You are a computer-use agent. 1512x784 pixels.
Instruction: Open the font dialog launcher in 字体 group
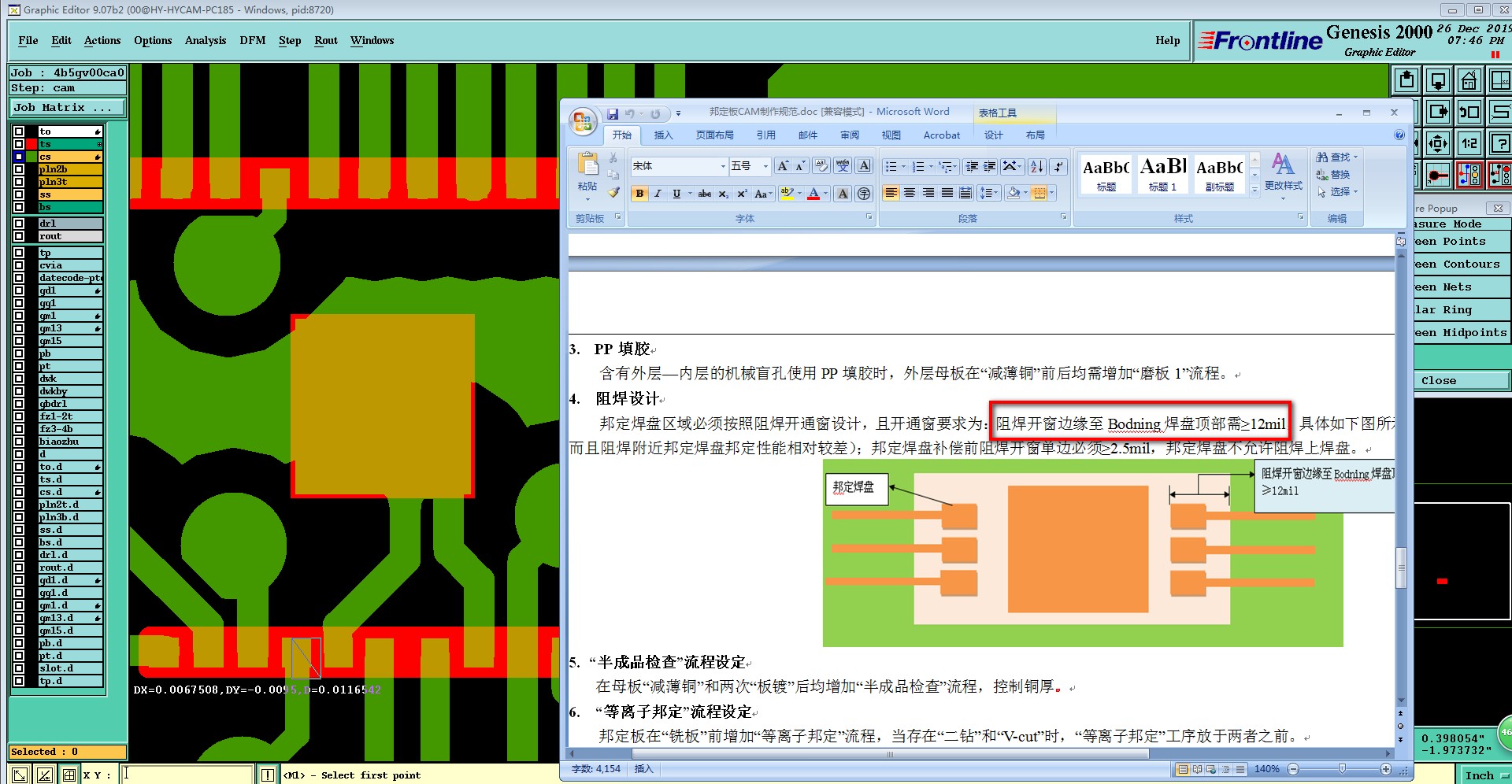click(x=869, y=217)
